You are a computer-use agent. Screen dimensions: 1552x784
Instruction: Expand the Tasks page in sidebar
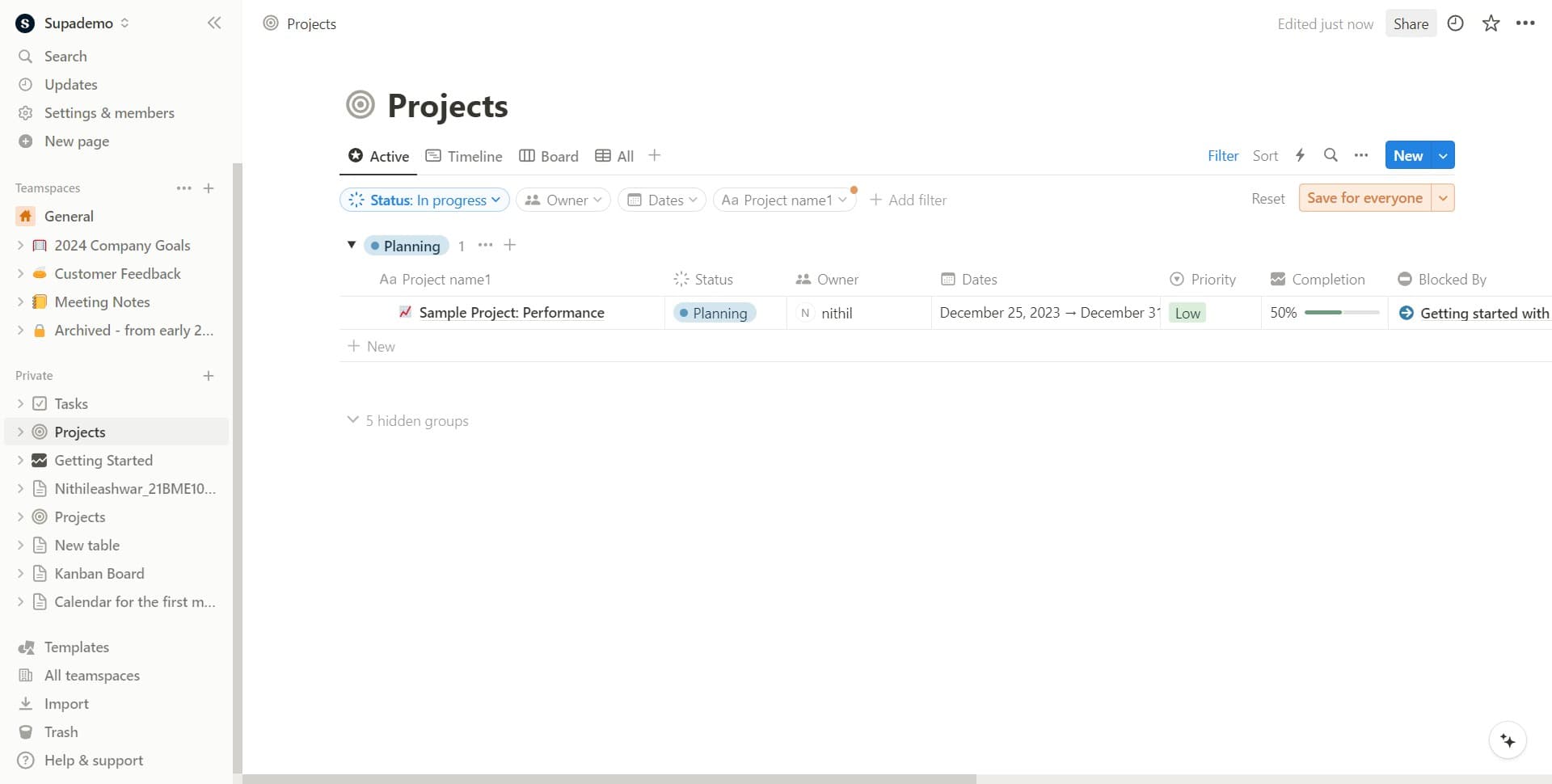point(20,403)
